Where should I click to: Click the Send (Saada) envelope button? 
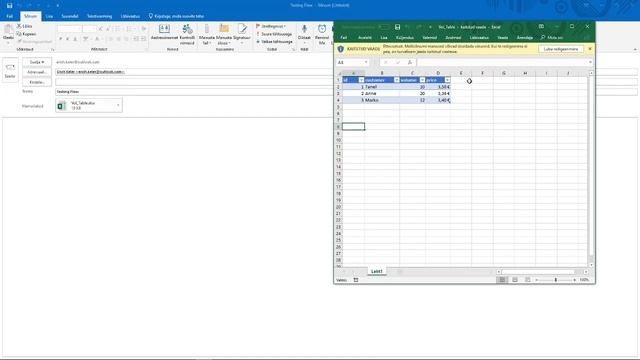pos(10,70)
